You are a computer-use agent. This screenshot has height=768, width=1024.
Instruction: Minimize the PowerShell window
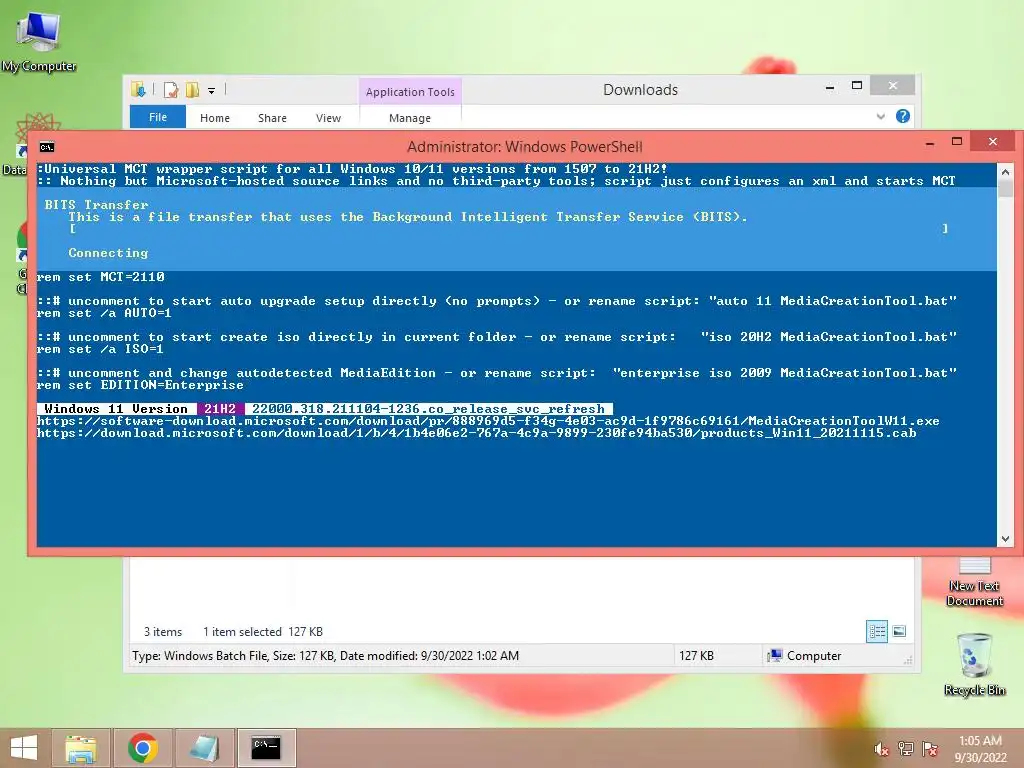tap(930, 142)
